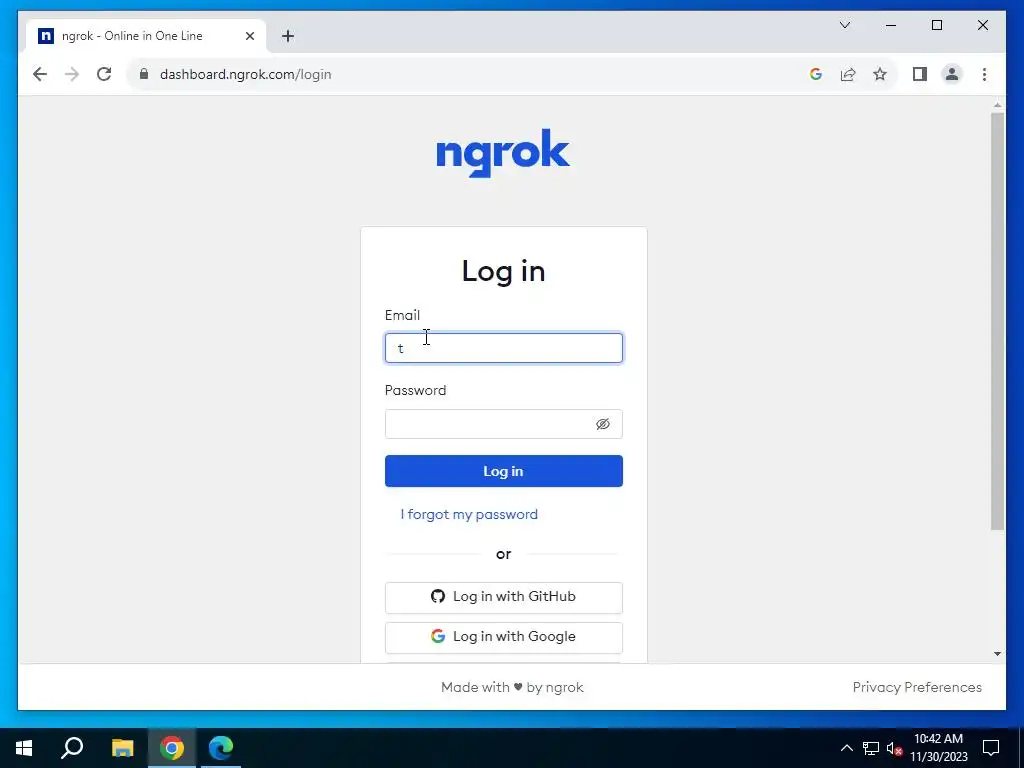Viewport: 1024px width, 768px height.
Task: Open network status tray icon
Action: 871,748
